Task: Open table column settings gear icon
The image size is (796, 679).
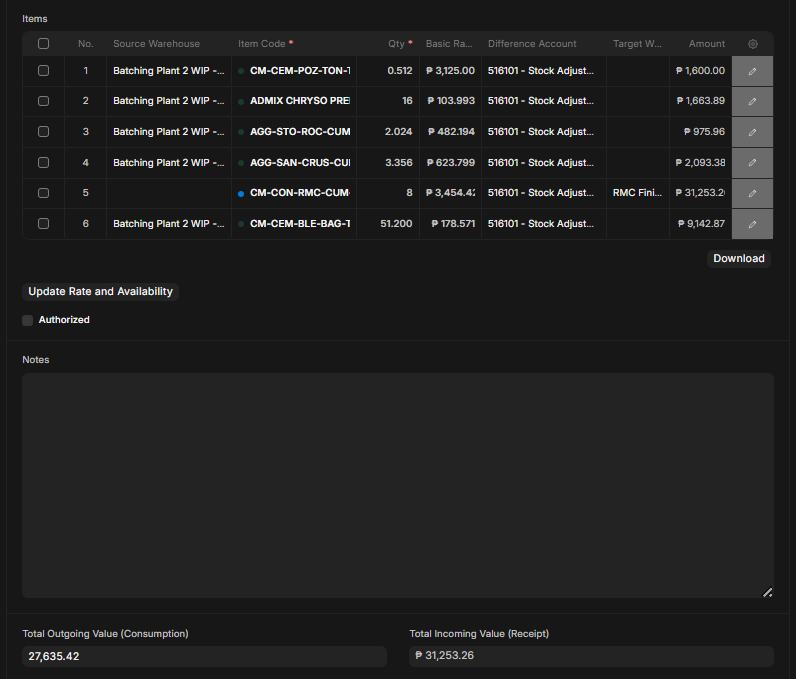Action: 753,44
